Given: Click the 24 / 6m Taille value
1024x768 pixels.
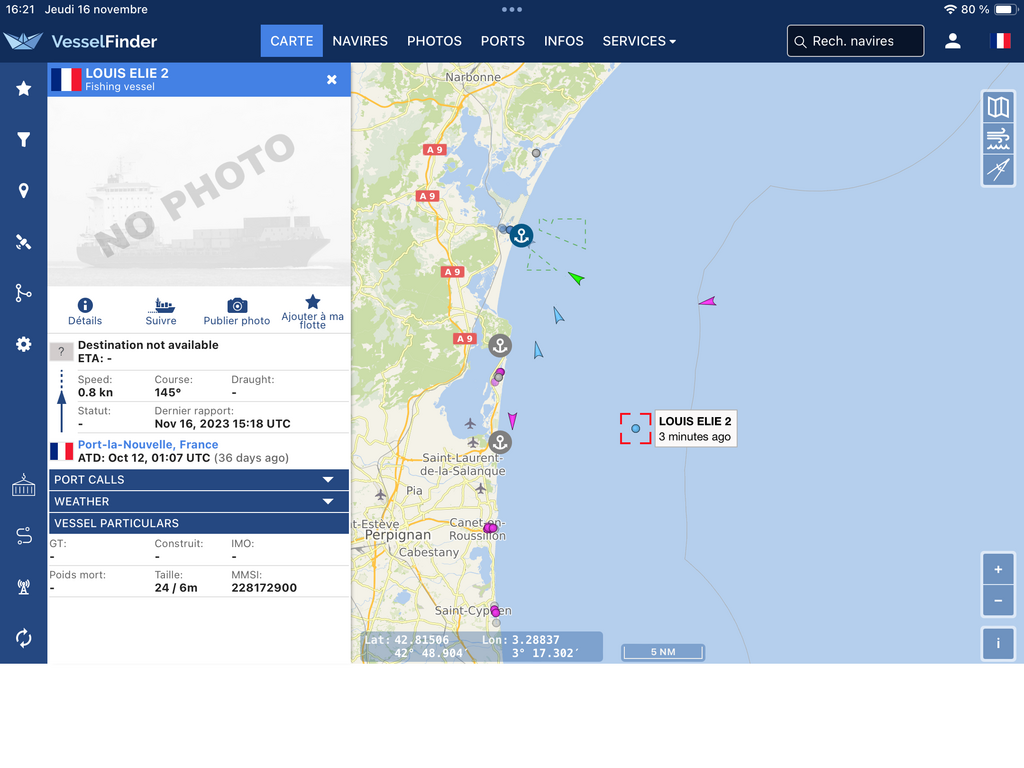Looking at the screenshot, I should [x=176, y=588].
